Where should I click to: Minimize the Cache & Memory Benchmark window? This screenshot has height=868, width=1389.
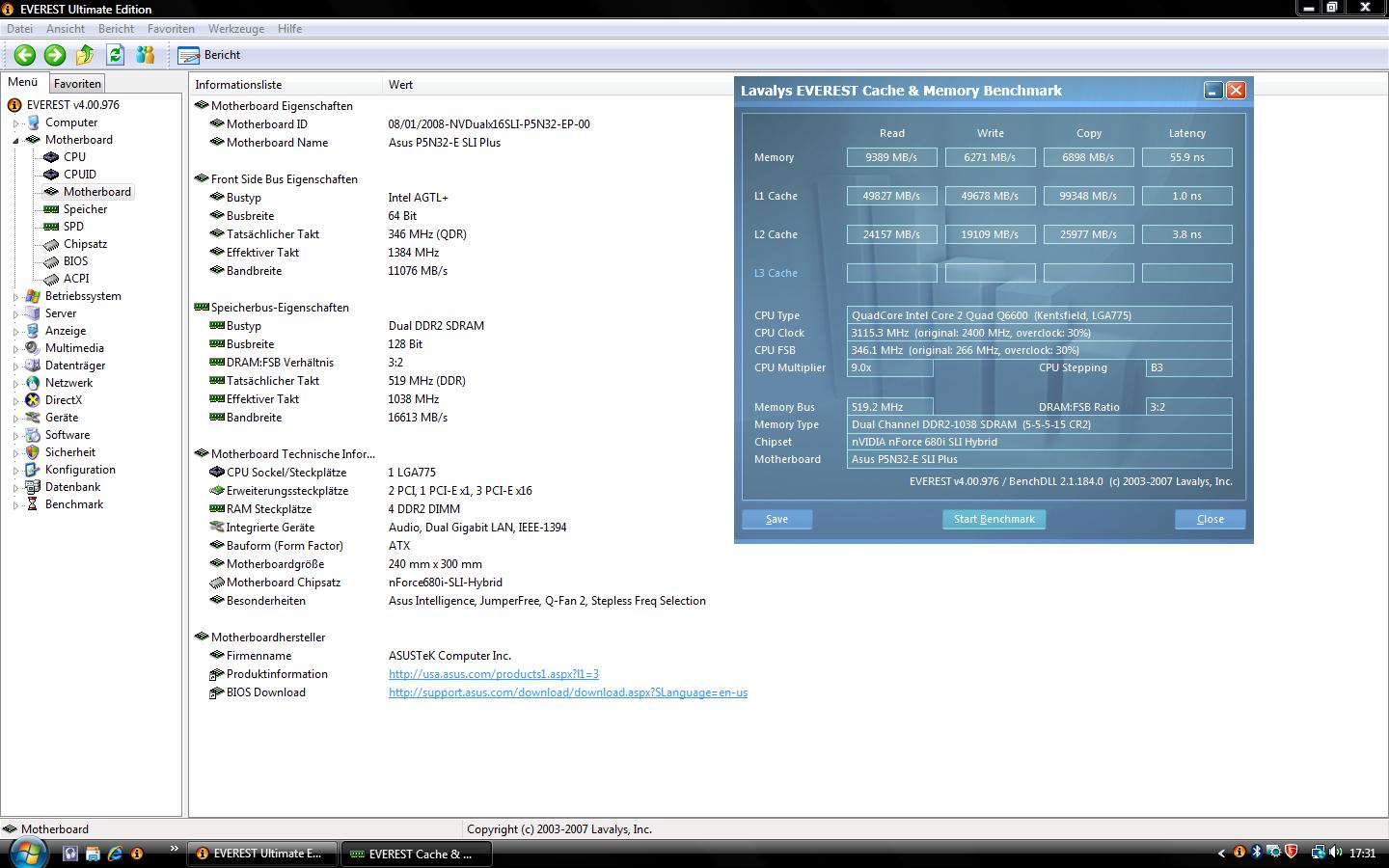1213,91
